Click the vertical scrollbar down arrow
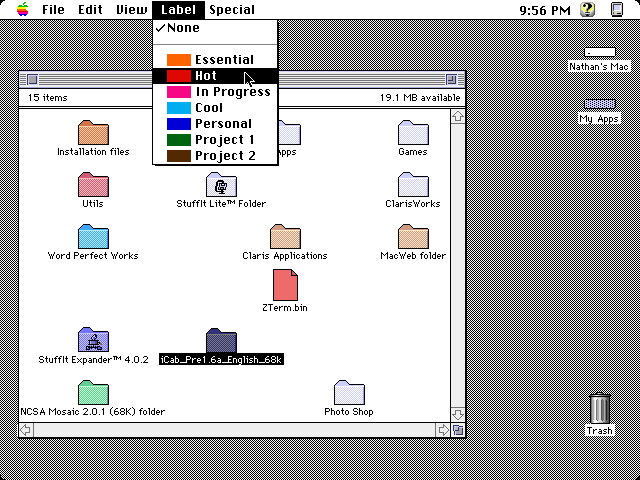Viewport: 640px width, 480px height. point(458,414)
